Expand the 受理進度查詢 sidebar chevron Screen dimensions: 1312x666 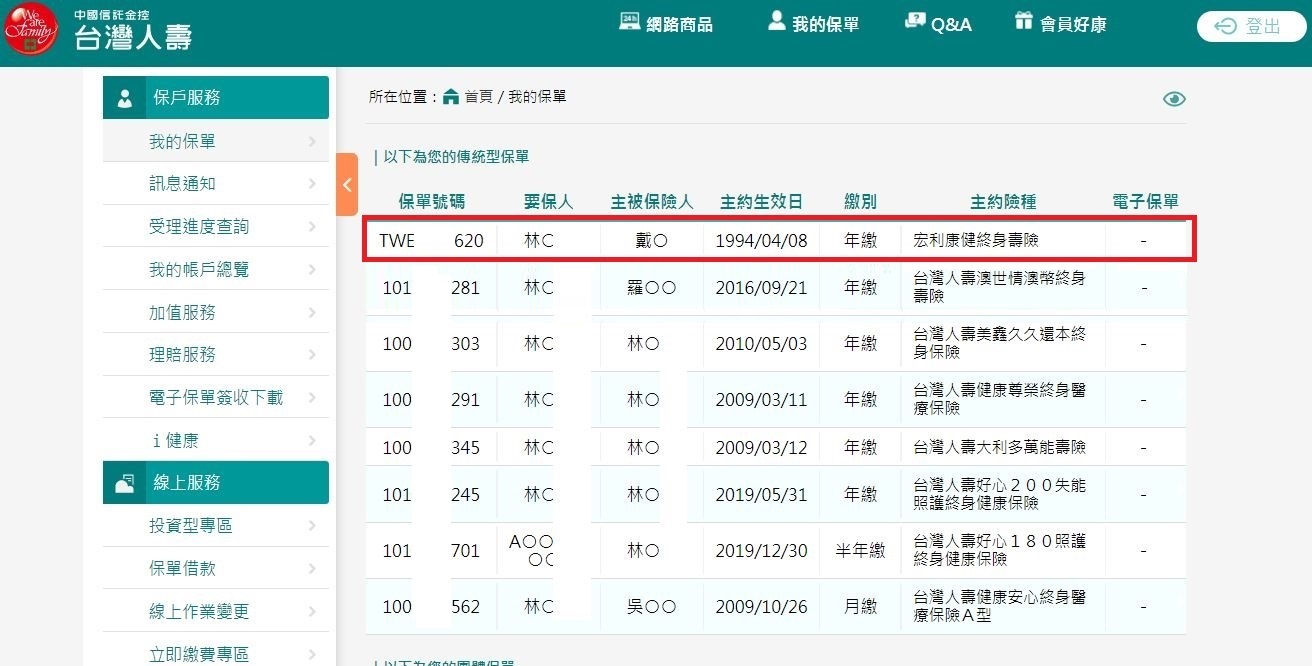(313, 227)
